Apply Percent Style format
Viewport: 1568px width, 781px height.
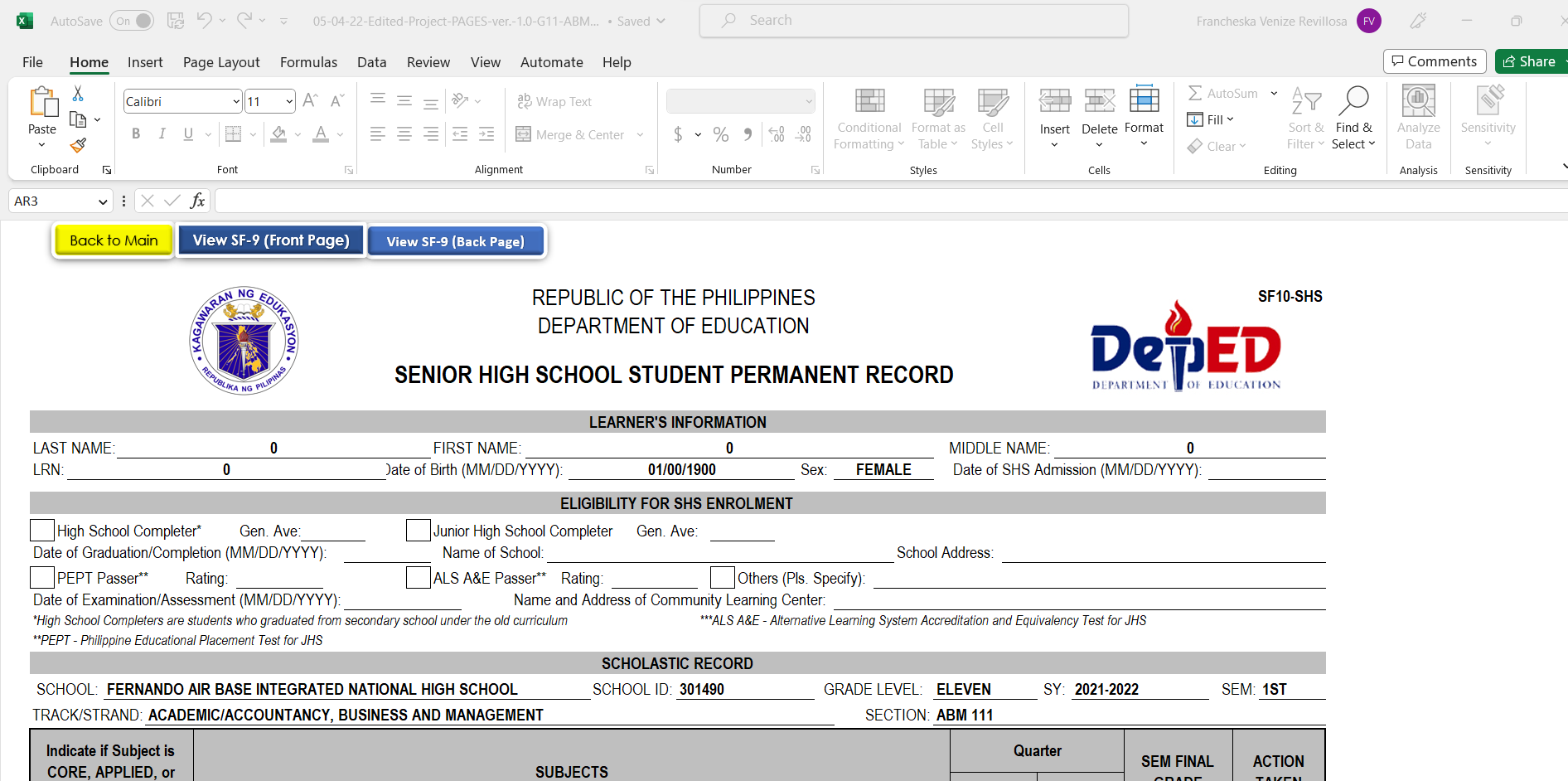point(721,134)
